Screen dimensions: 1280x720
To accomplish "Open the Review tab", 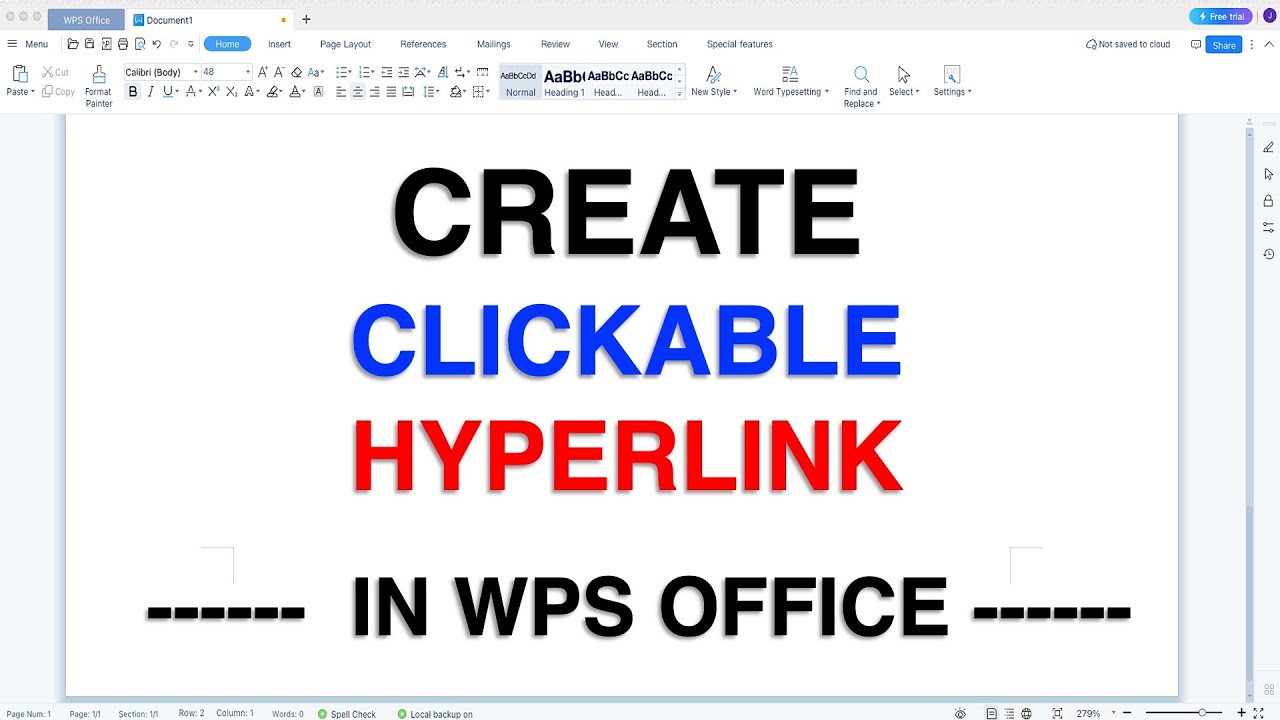I will pos(555,44).
